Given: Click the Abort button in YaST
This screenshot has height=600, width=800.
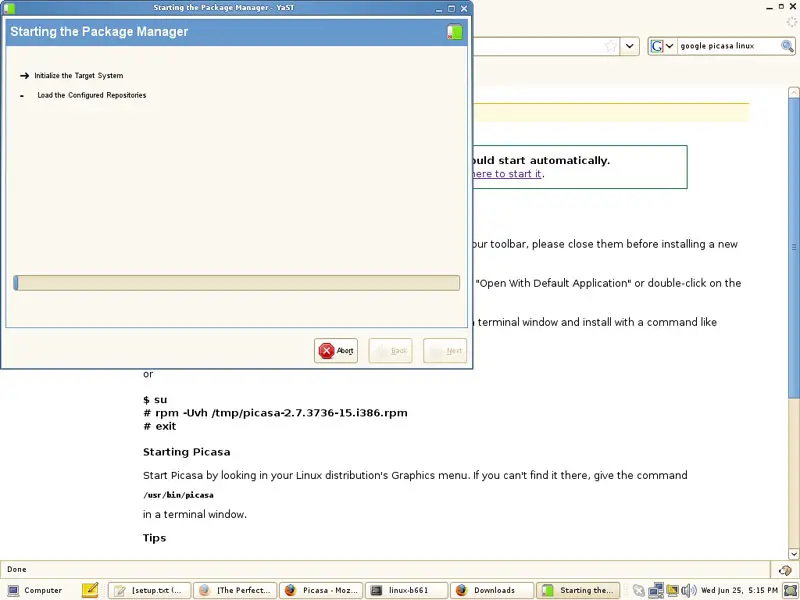Looking at the screenshot, I should (336, 351).
